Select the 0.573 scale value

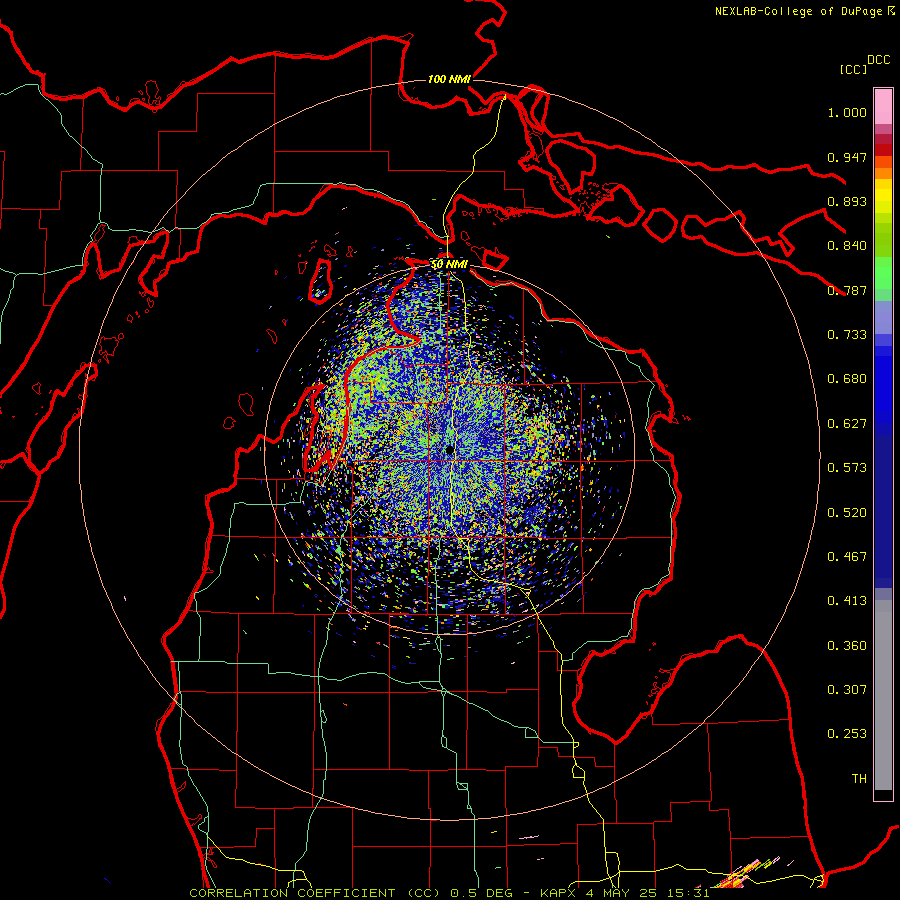[847, 468]
